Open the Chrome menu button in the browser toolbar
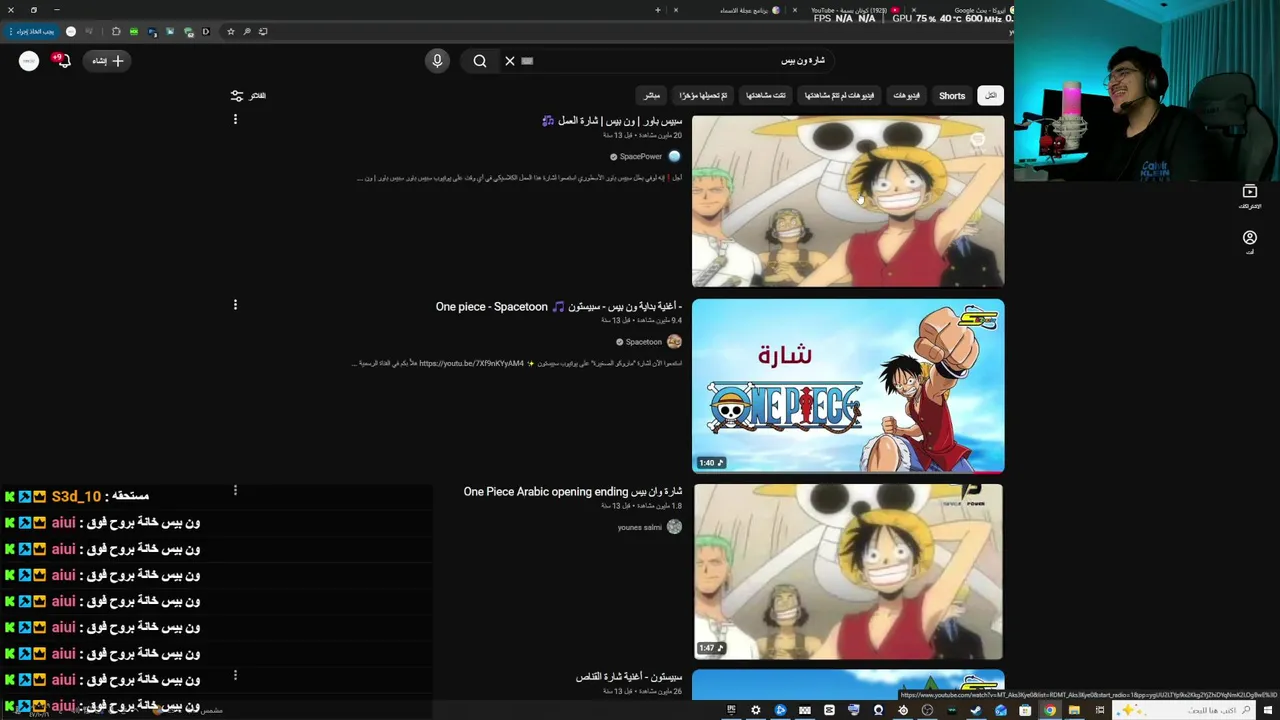 [x=12, y=31]
